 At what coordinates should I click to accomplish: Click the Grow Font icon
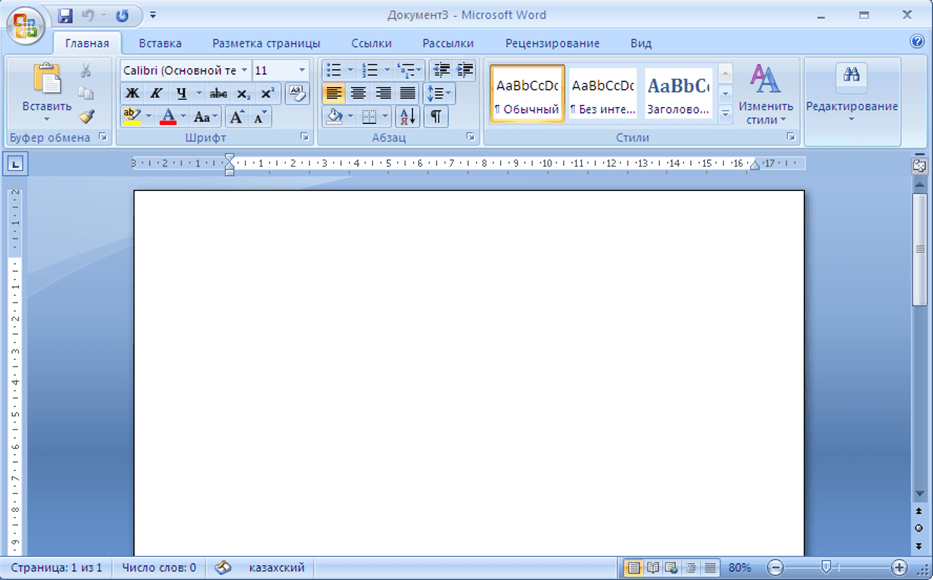[x=237, y=117]
